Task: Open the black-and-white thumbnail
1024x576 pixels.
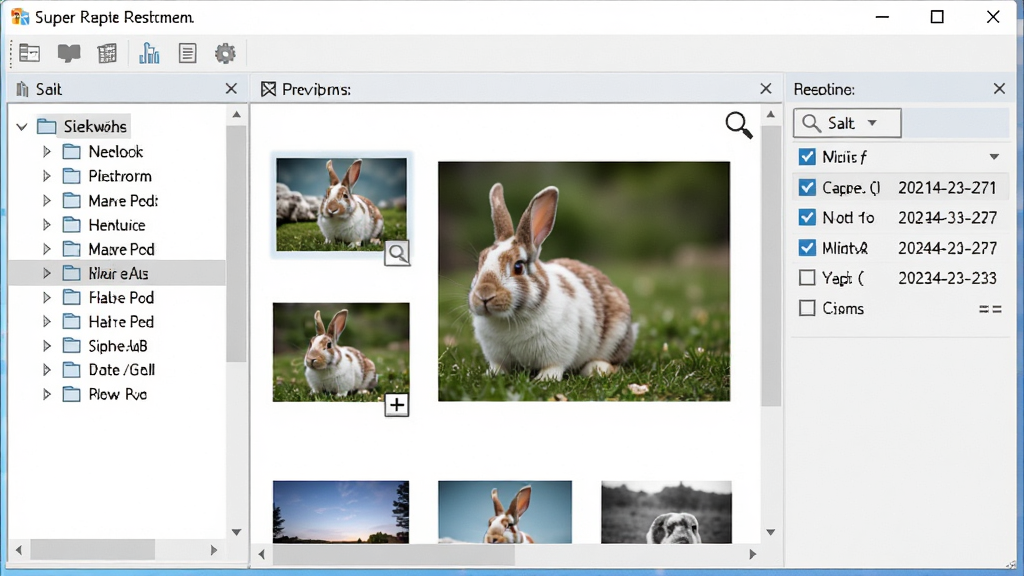Action: pyautogui.click(x=666, y=512)
